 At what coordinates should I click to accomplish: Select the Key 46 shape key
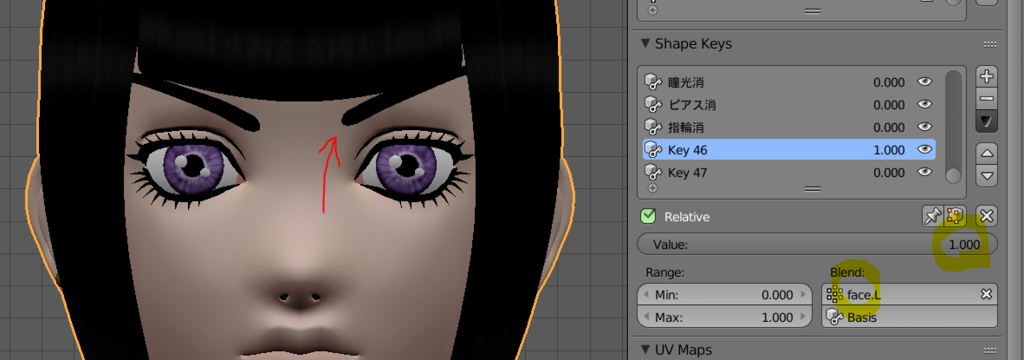pos(789,150)
